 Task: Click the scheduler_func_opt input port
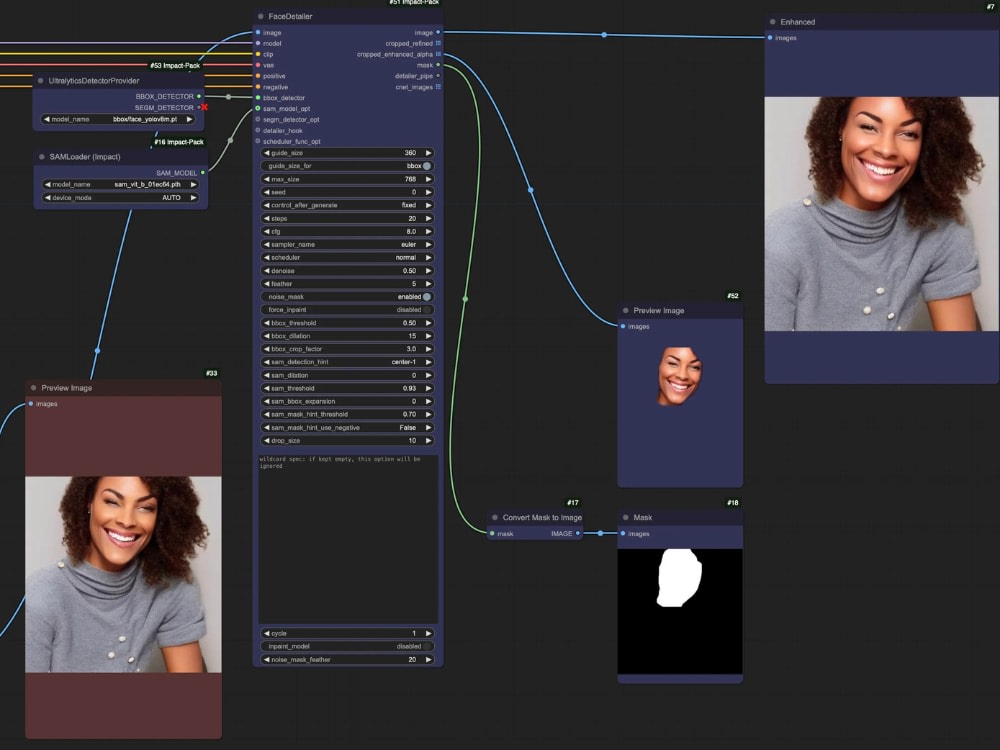[x=258, y=141]
